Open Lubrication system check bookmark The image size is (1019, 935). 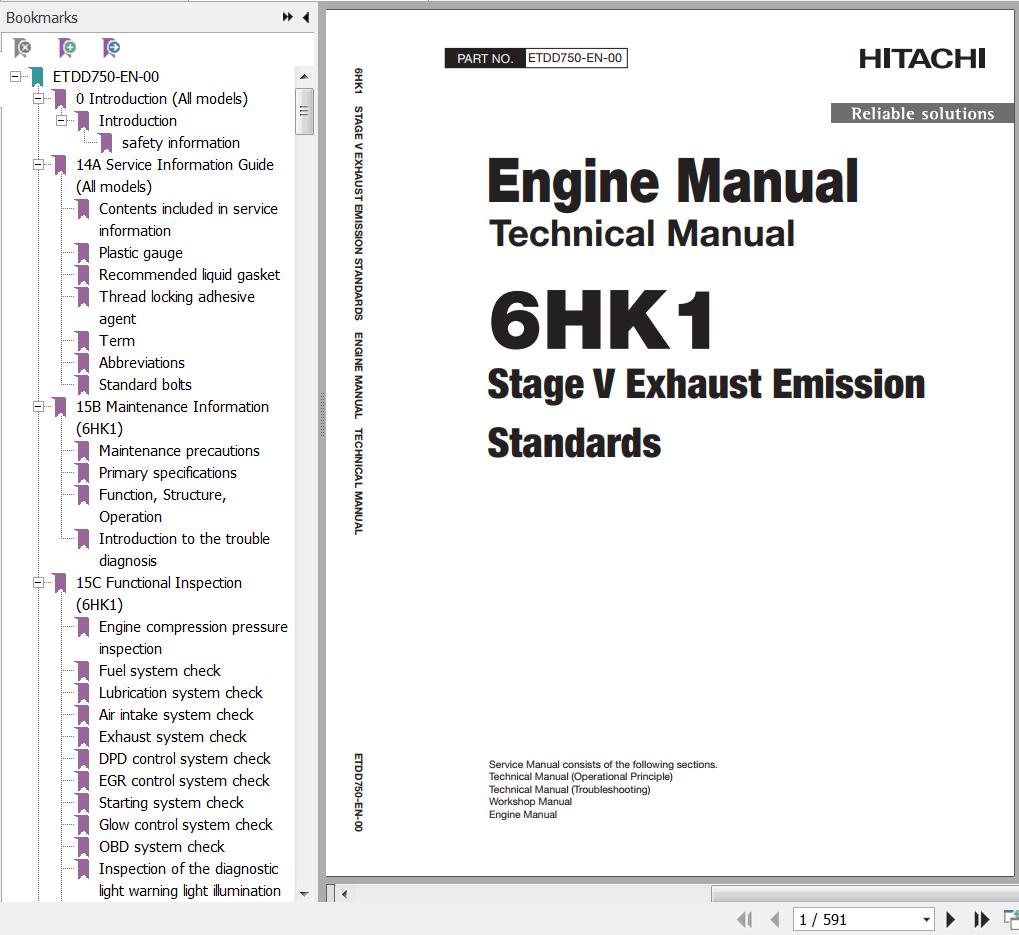(181, 693)
